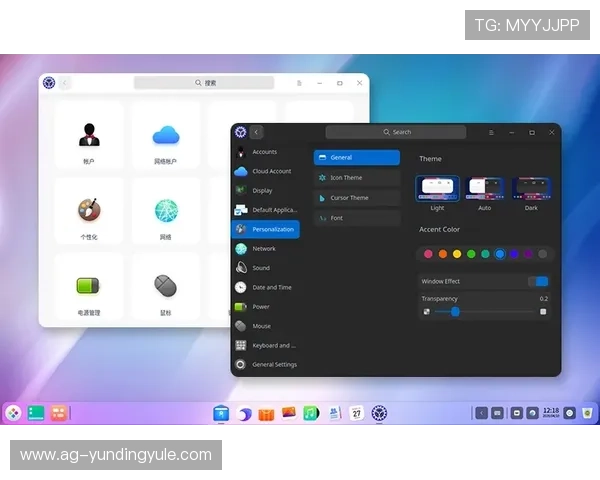The image size is (600, 480).
Task: Switch to the Icon Theme tab
Action: (x=356, y=177)
